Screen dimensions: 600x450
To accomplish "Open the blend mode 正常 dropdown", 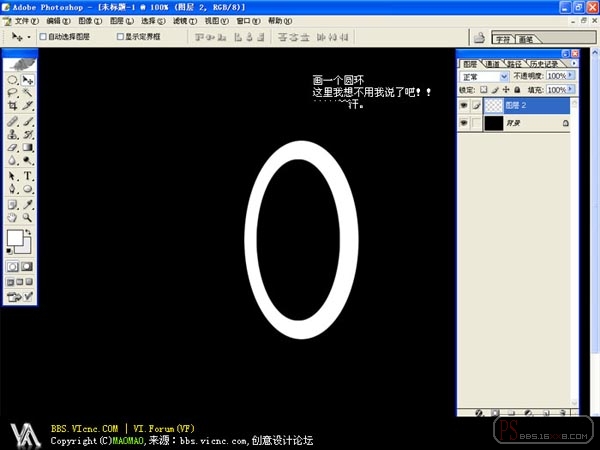I will [x=484, y=77].
